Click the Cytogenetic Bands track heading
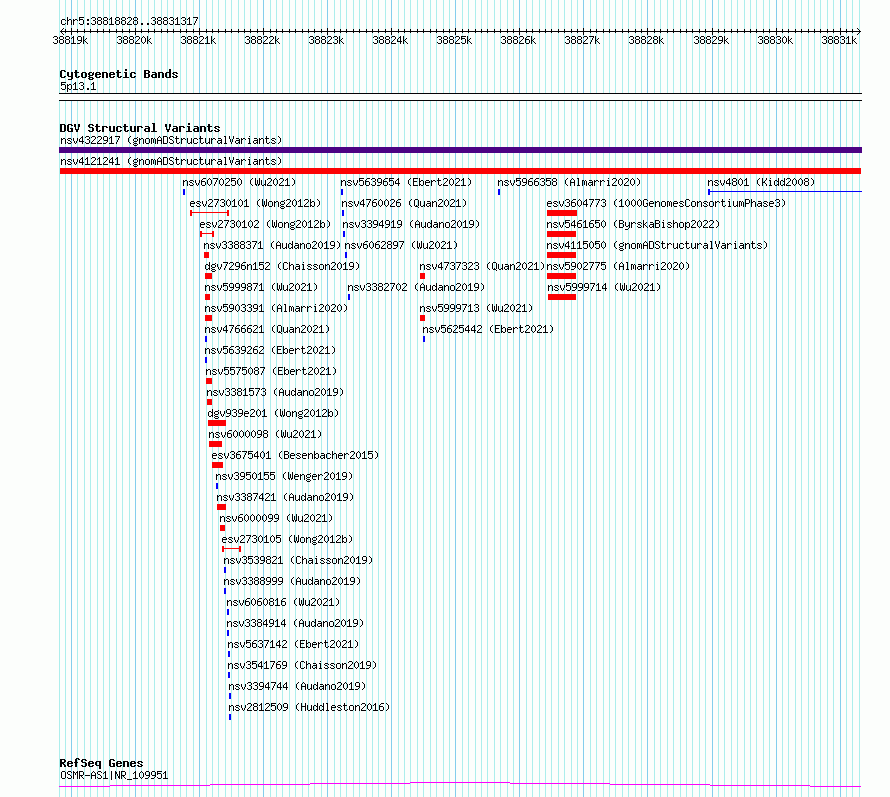The image size is (890, 797). coord(119,74)
